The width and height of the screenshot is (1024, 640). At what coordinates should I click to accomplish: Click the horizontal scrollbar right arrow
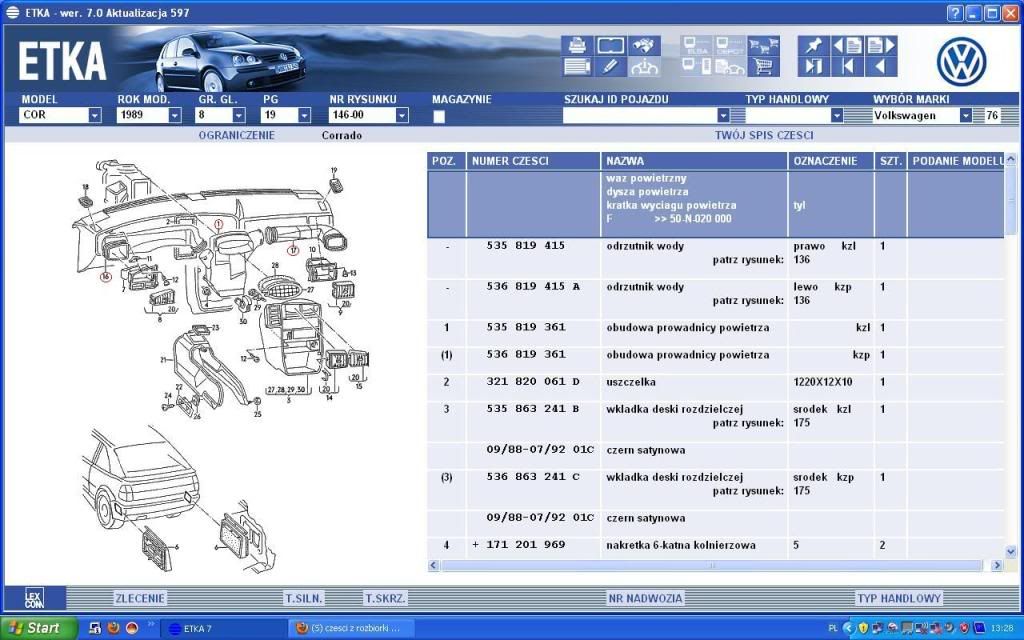tap(997, 566)
